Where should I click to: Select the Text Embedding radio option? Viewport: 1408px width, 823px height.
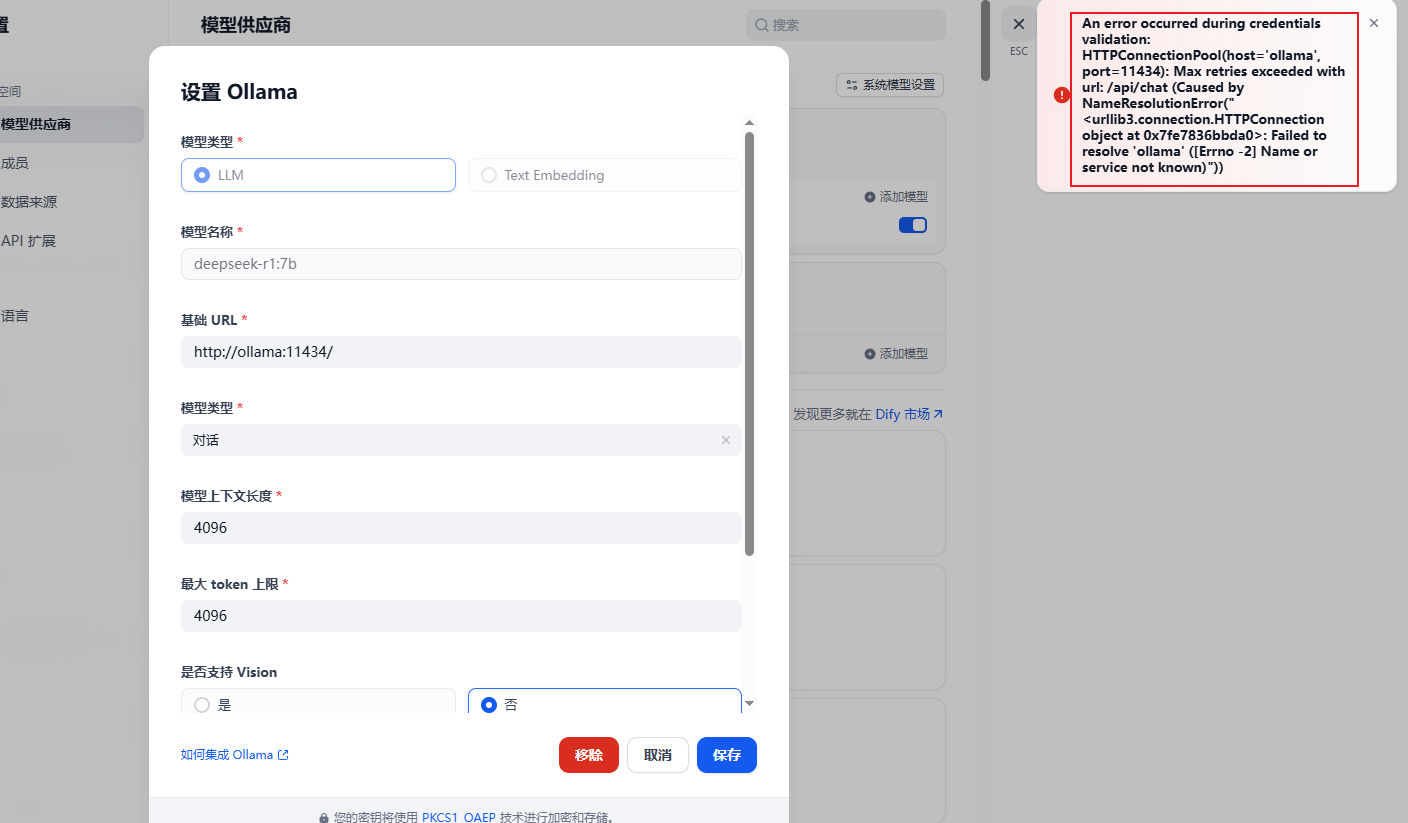pos(605,175)
